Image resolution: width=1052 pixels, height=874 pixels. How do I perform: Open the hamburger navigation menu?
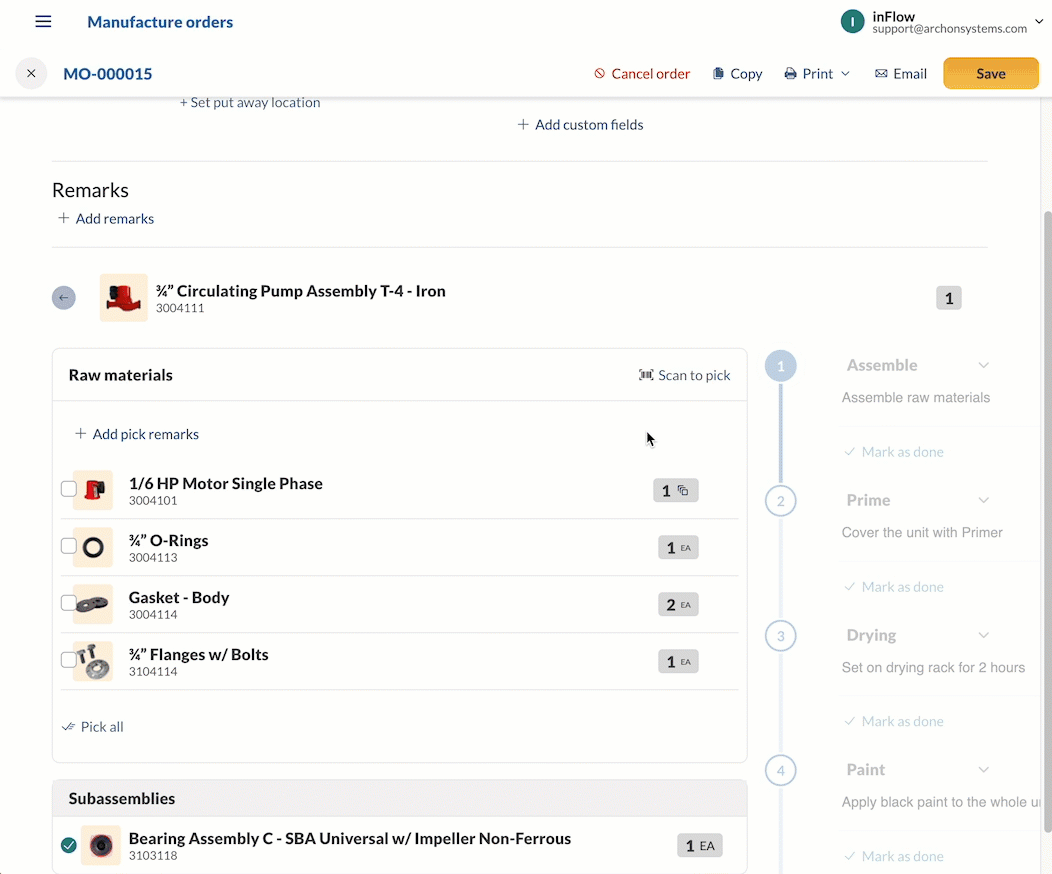pyautogui.click(x=43, y=21)
